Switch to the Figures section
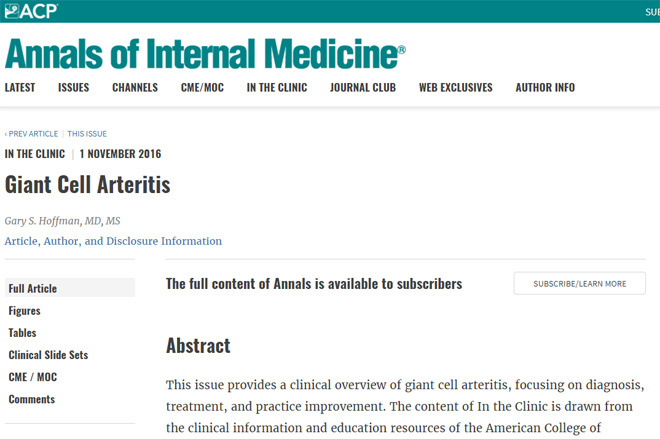 24,311
